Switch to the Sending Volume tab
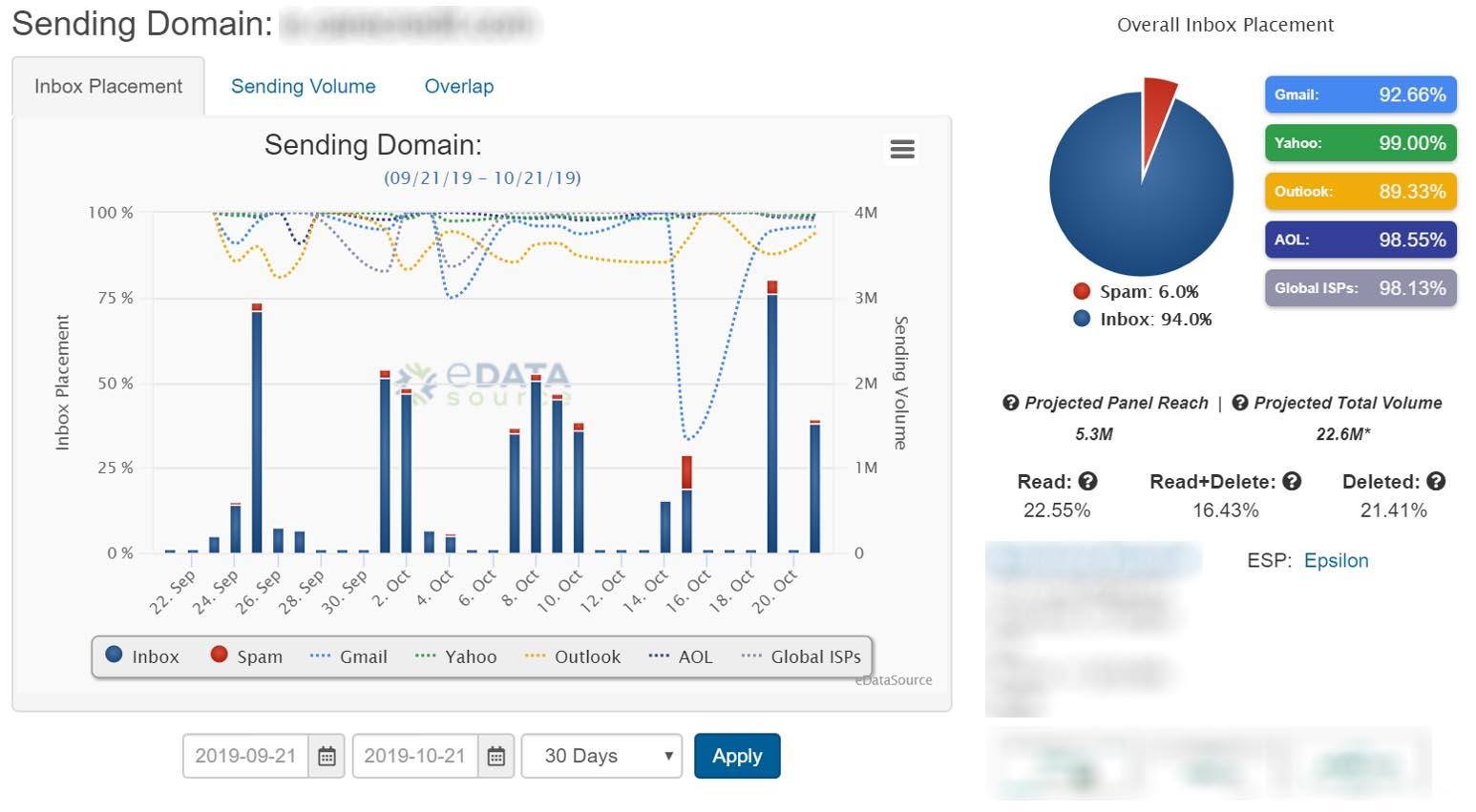This screenshot has height=812, width=1476. pyautogui.click(x=304, y=86)
